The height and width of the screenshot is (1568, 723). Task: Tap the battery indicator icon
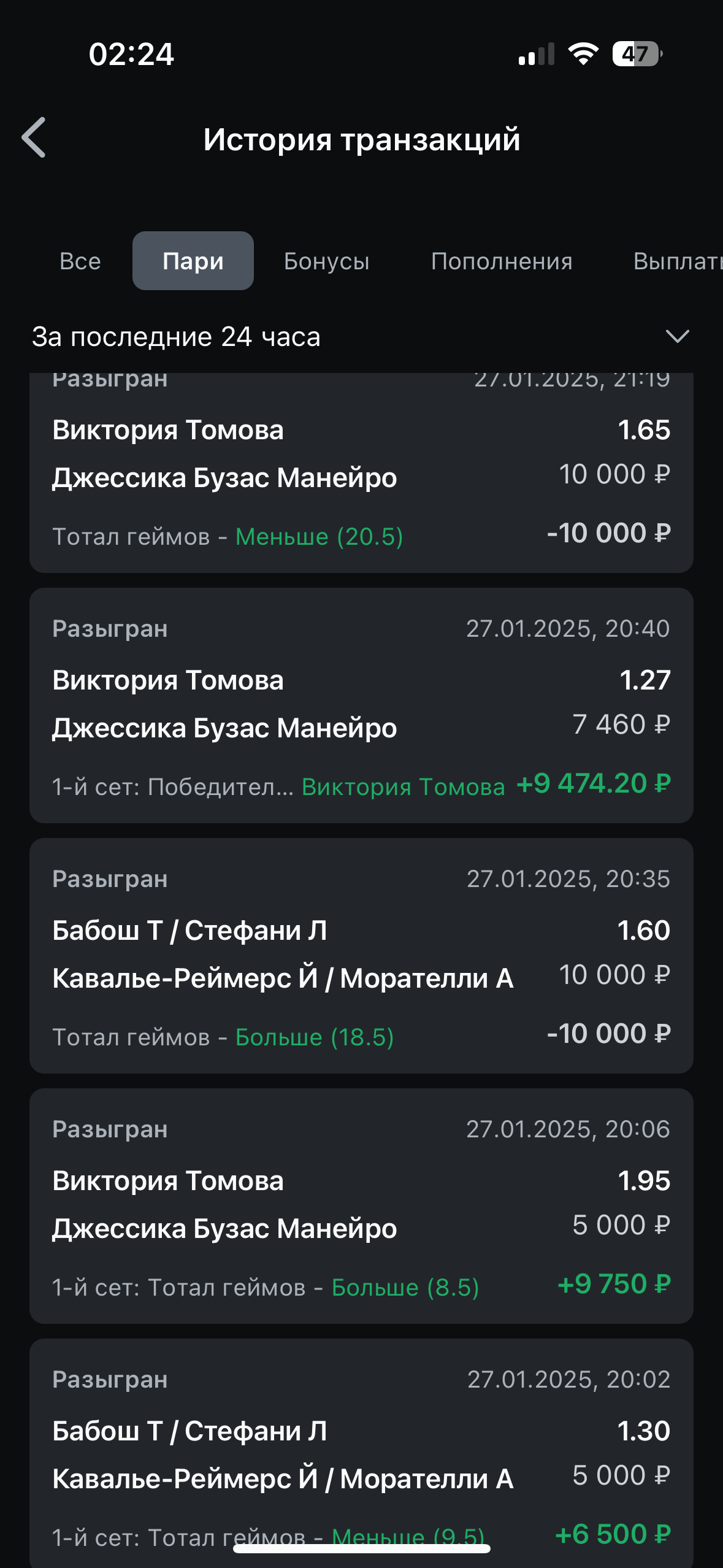637,54
